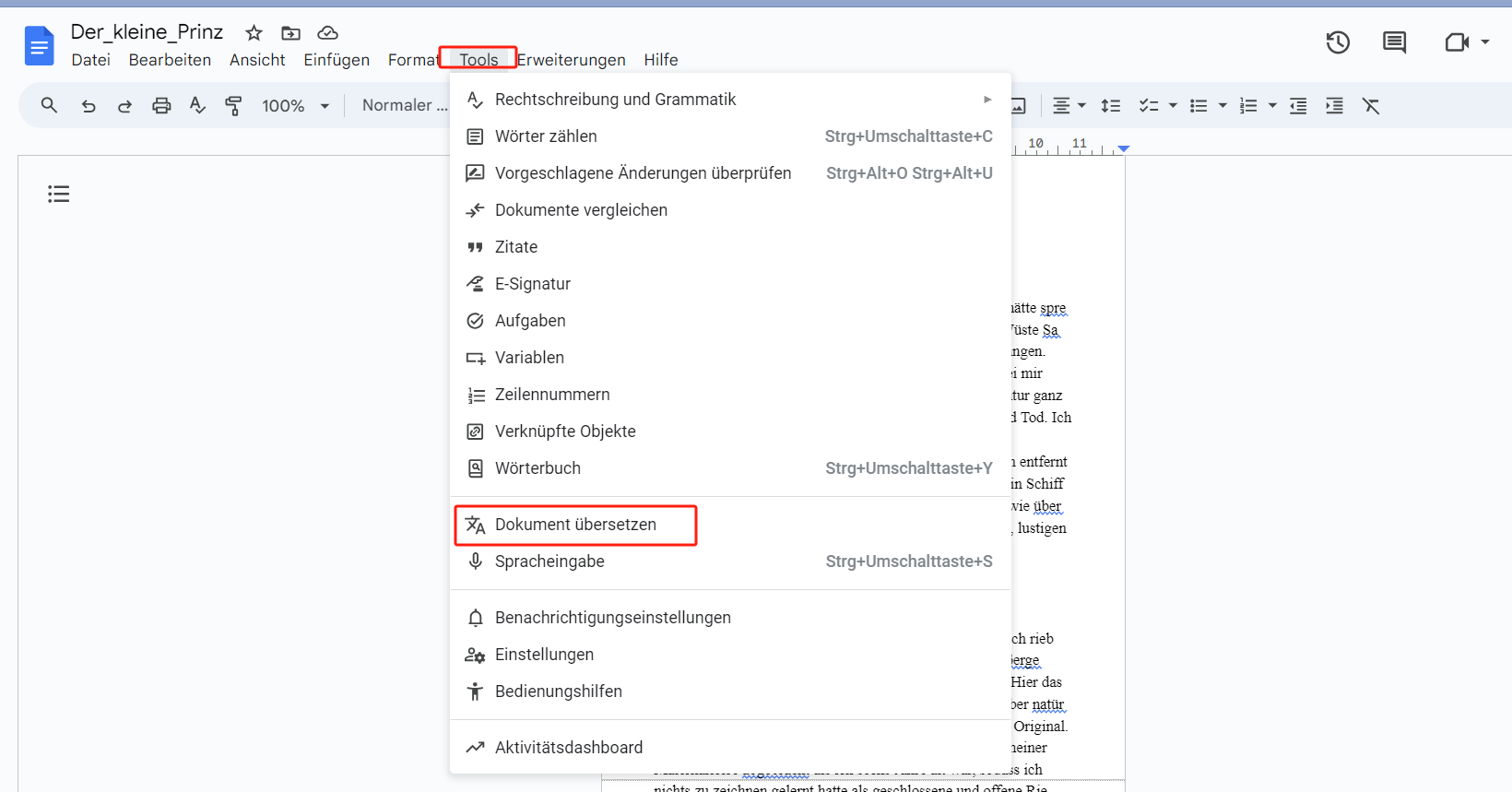
Task: Expand Rechtschreibung und Grammatik submenu
Action: pos(730,100)
